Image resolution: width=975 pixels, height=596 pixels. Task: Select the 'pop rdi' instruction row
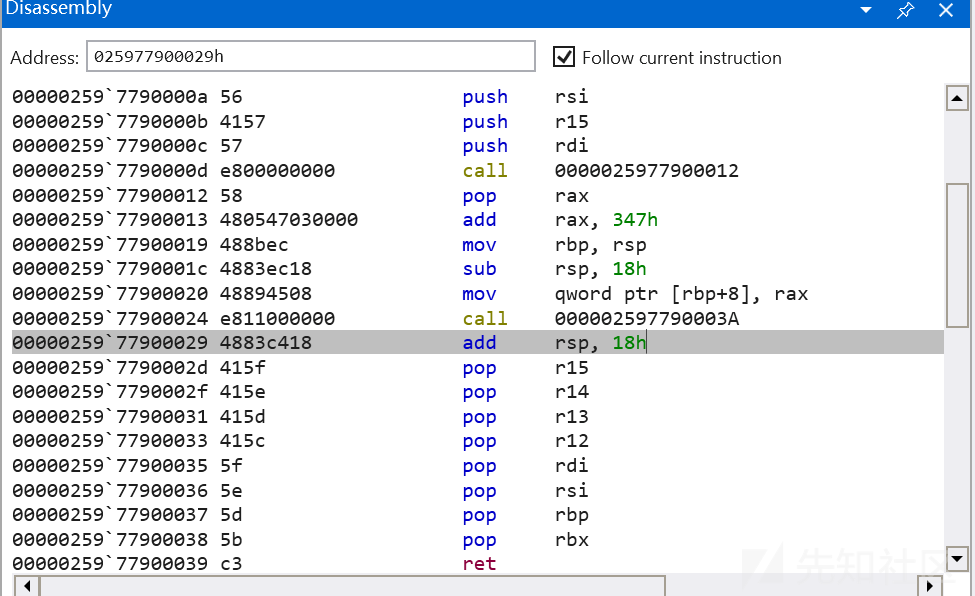(478, 465)
